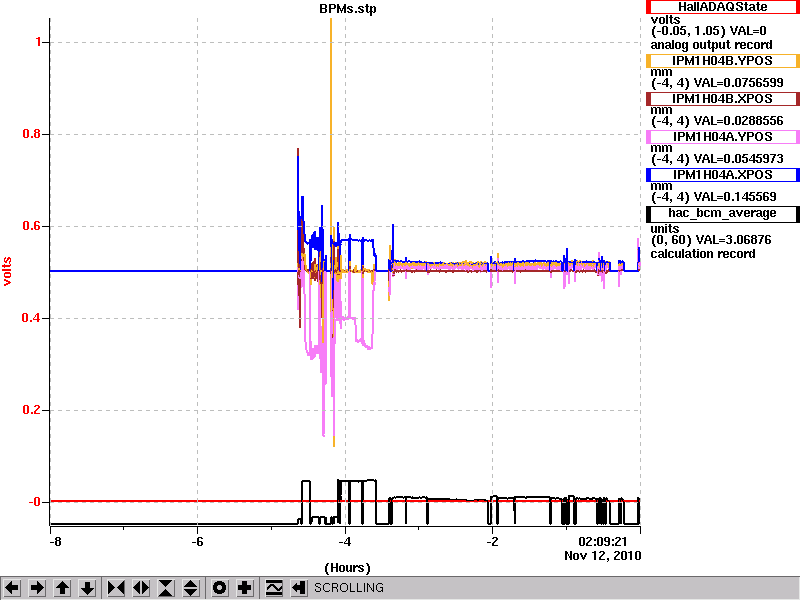Click the horizontal zoom-out (outward triangles) button
The height and width of the screenshot is (600, 800).
141,588
